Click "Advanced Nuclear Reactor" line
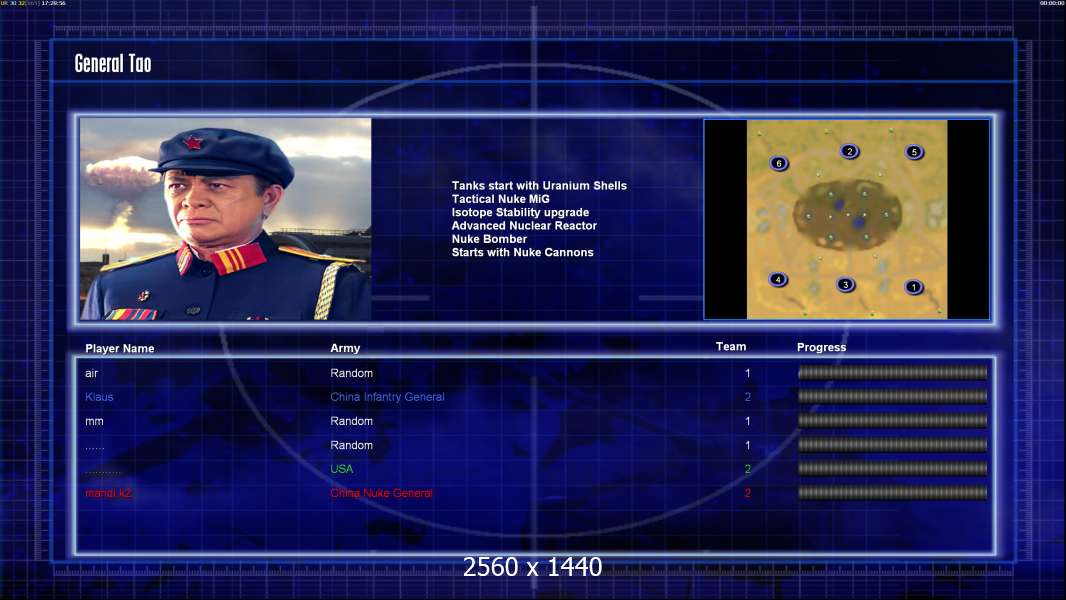1066x600 pixels. click(524, 226)
